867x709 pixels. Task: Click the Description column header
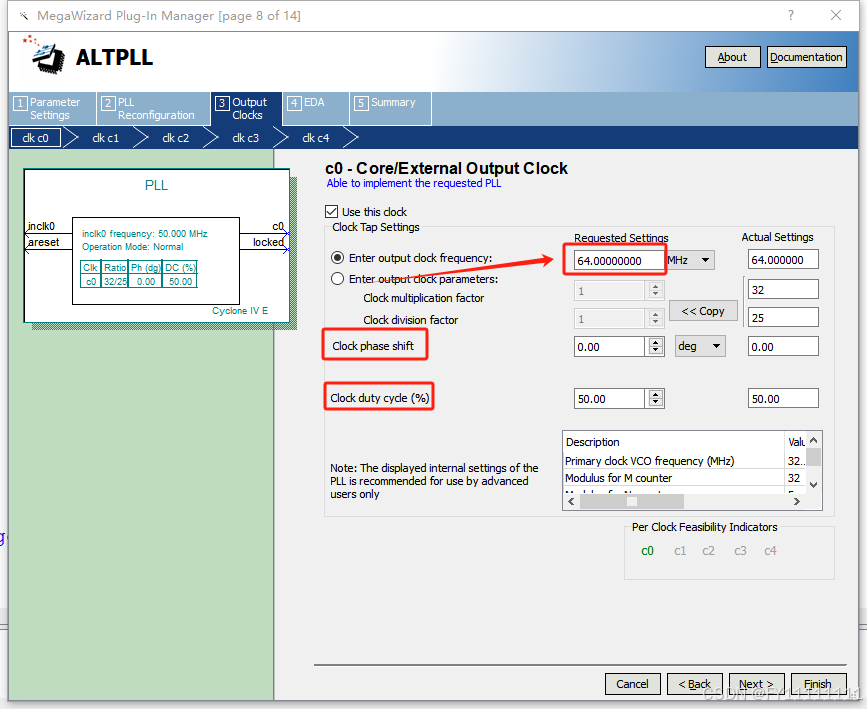[x=673, y=442]
